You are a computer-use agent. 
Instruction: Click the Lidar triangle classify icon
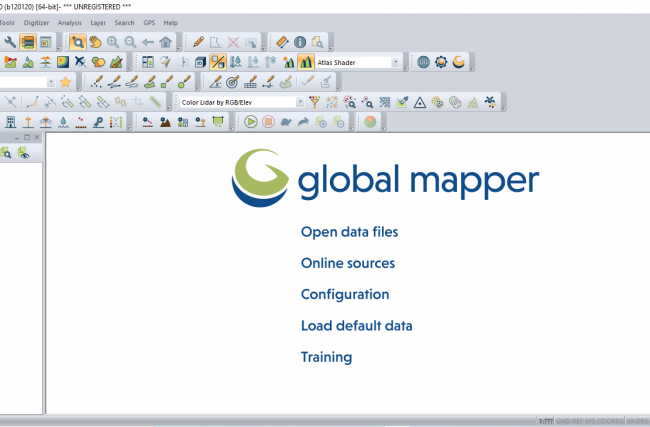pos(420,102)
